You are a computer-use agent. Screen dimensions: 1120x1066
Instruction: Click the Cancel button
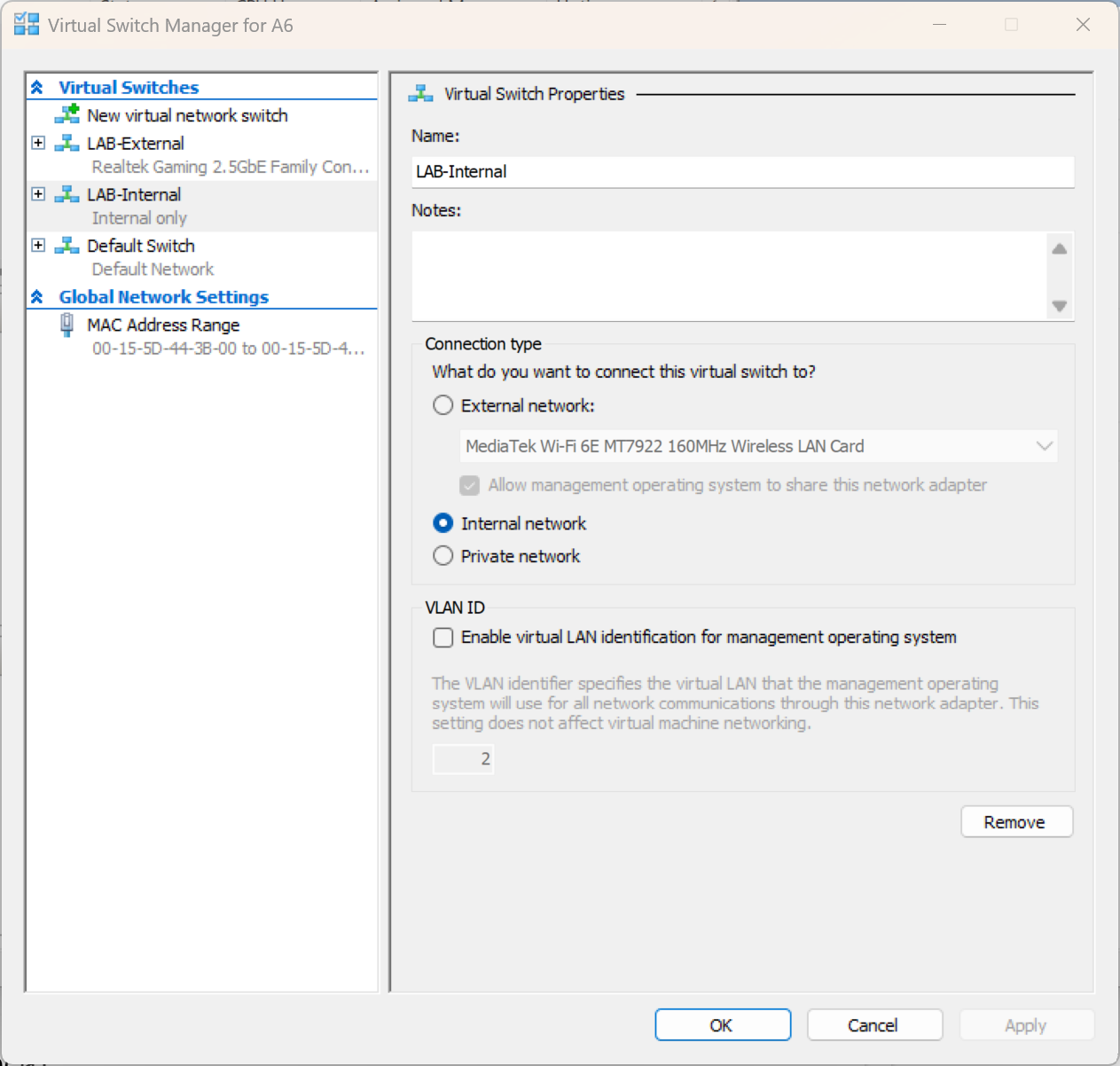(x=874, y=1025)
